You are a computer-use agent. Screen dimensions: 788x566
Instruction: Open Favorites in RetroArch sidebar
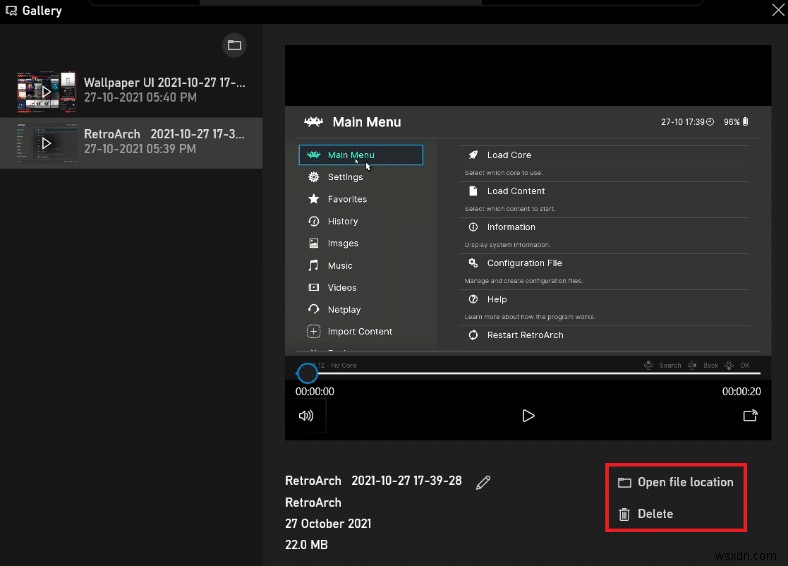347,199
